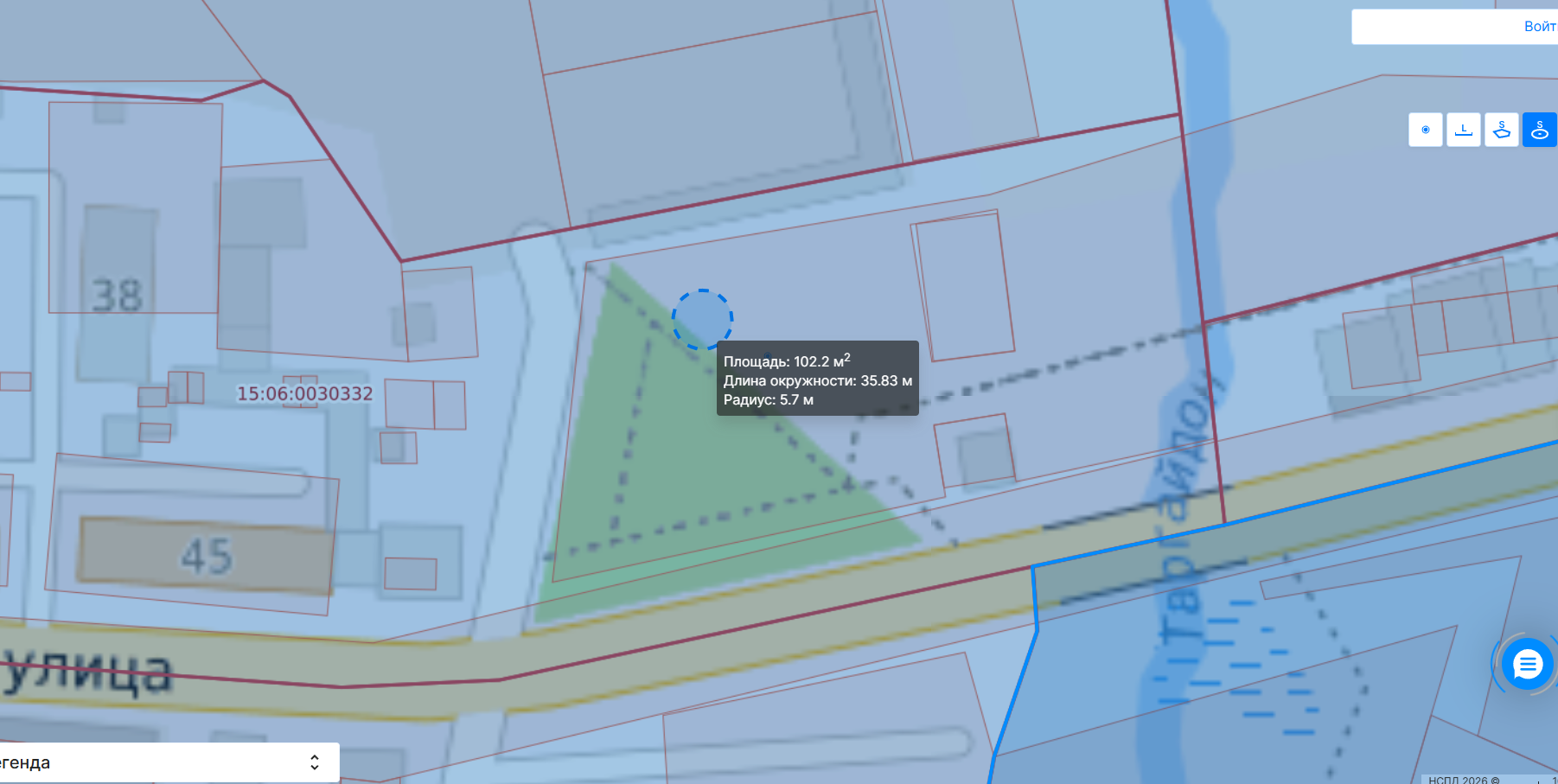This screenshot has height=784, width=1558.
Task: Click the Войти login link
Action: pos(1541,27)
